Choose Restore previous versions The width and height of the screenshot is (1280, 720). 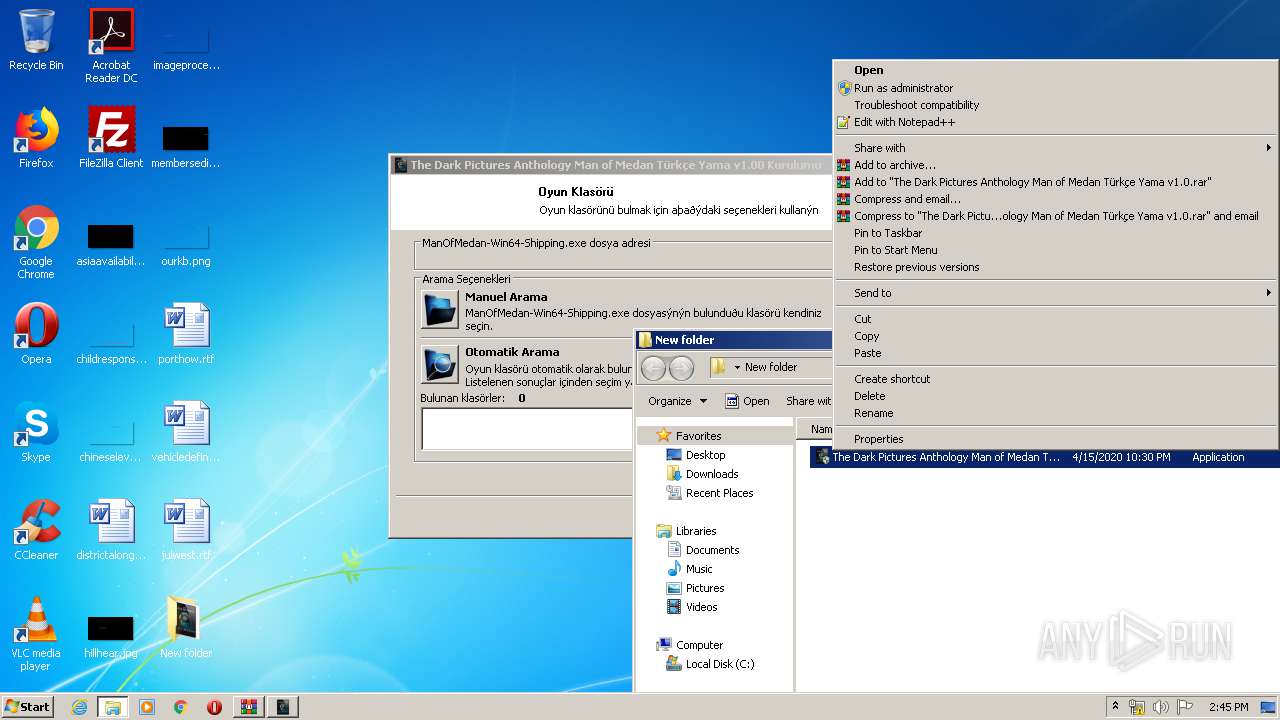pyautogui.click(x=1056, y=267)
